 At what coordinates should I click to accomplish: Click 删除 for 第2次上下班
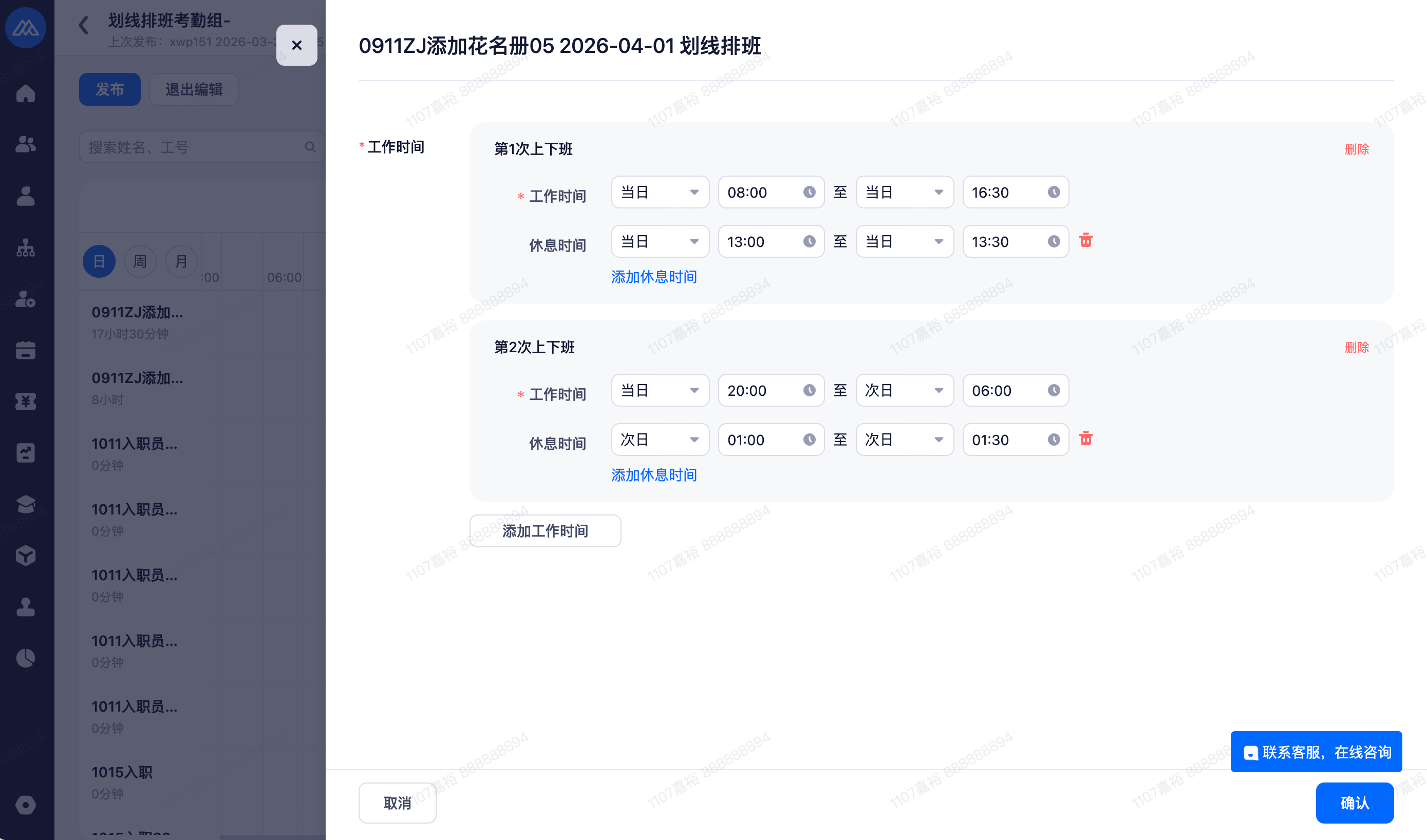(1356, 347)
